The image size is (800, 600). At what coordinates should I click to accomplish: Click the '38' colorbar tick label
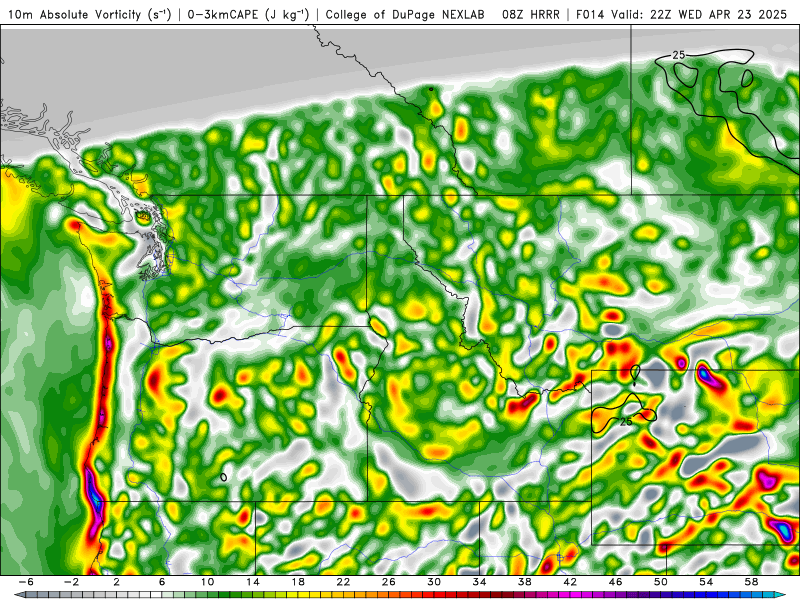pyautogui.click(x=525, y=582)
